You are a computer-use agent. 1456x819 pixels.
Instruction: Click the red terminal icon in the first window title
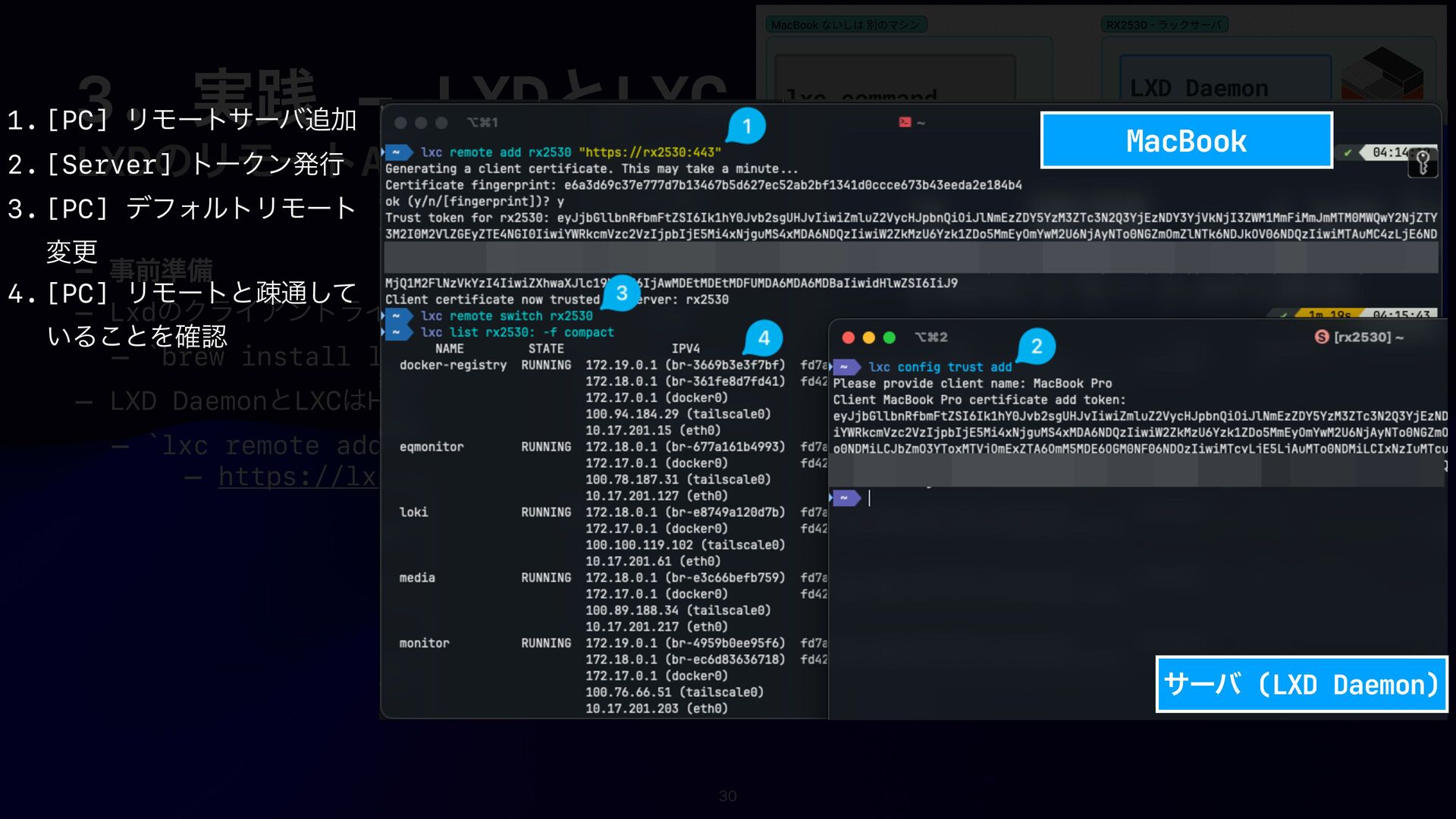pyautogui.click(x=905, y=122)
